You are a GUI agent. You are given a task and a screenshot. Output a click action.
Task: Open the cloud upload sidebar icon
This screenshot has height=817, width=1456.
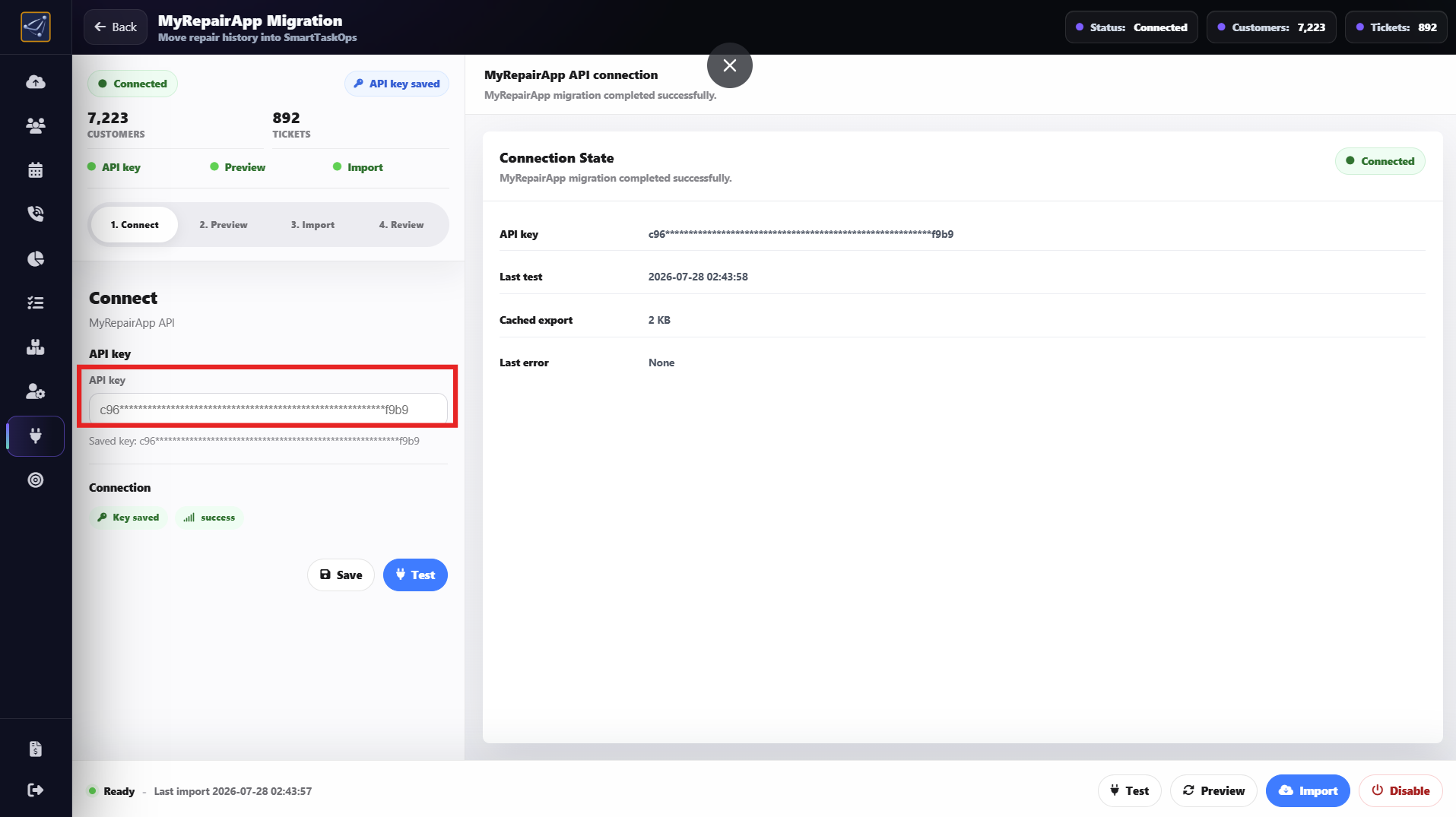[36, 82]
